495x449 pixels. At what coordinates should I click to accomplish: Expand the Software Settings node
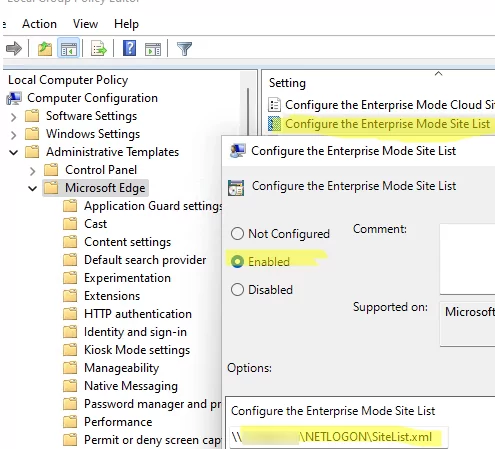pos(13,117)
